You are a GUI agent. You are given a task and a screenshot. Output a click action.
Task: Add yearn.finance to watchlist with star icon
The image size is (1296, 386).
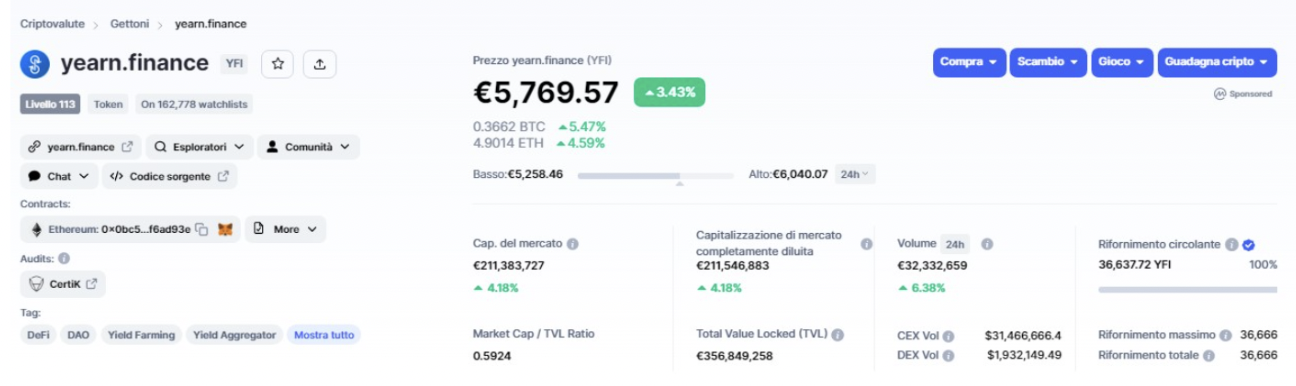(278, 64)
